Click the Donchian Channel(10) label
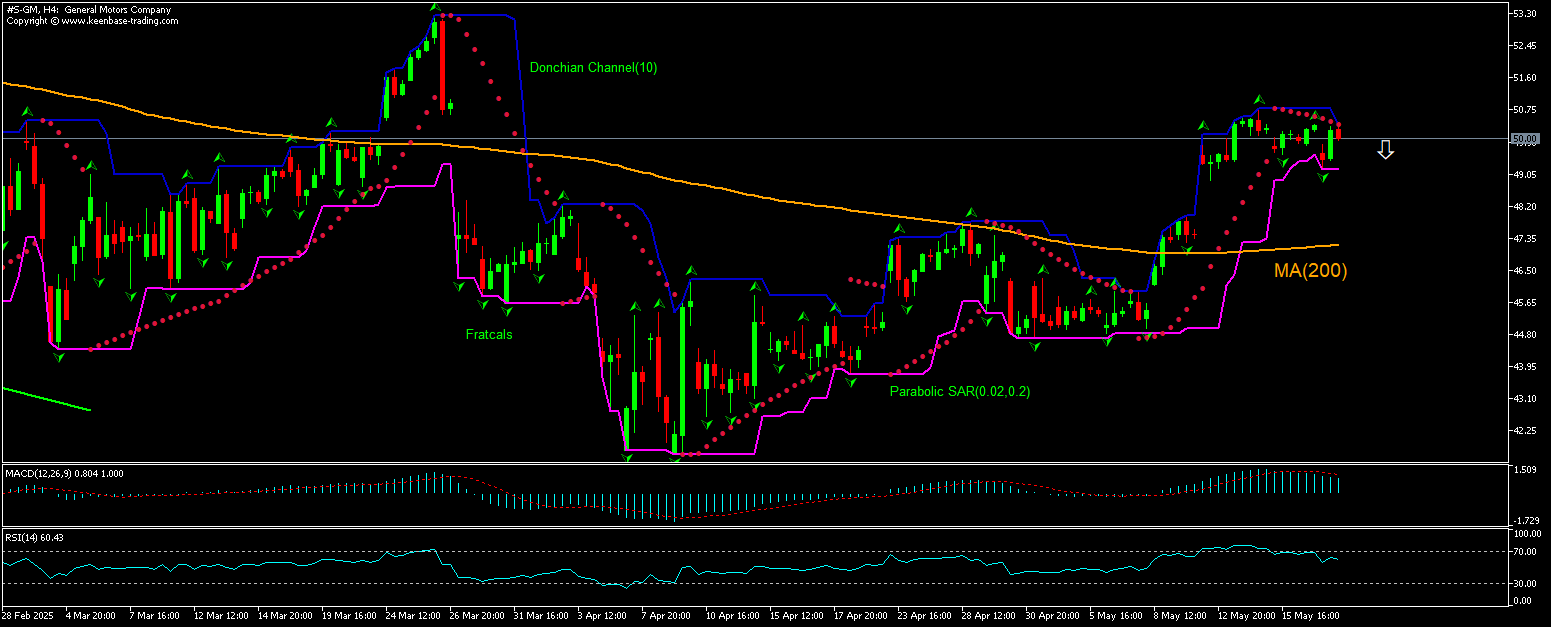 pyautogui.click(x=594, y=68)
